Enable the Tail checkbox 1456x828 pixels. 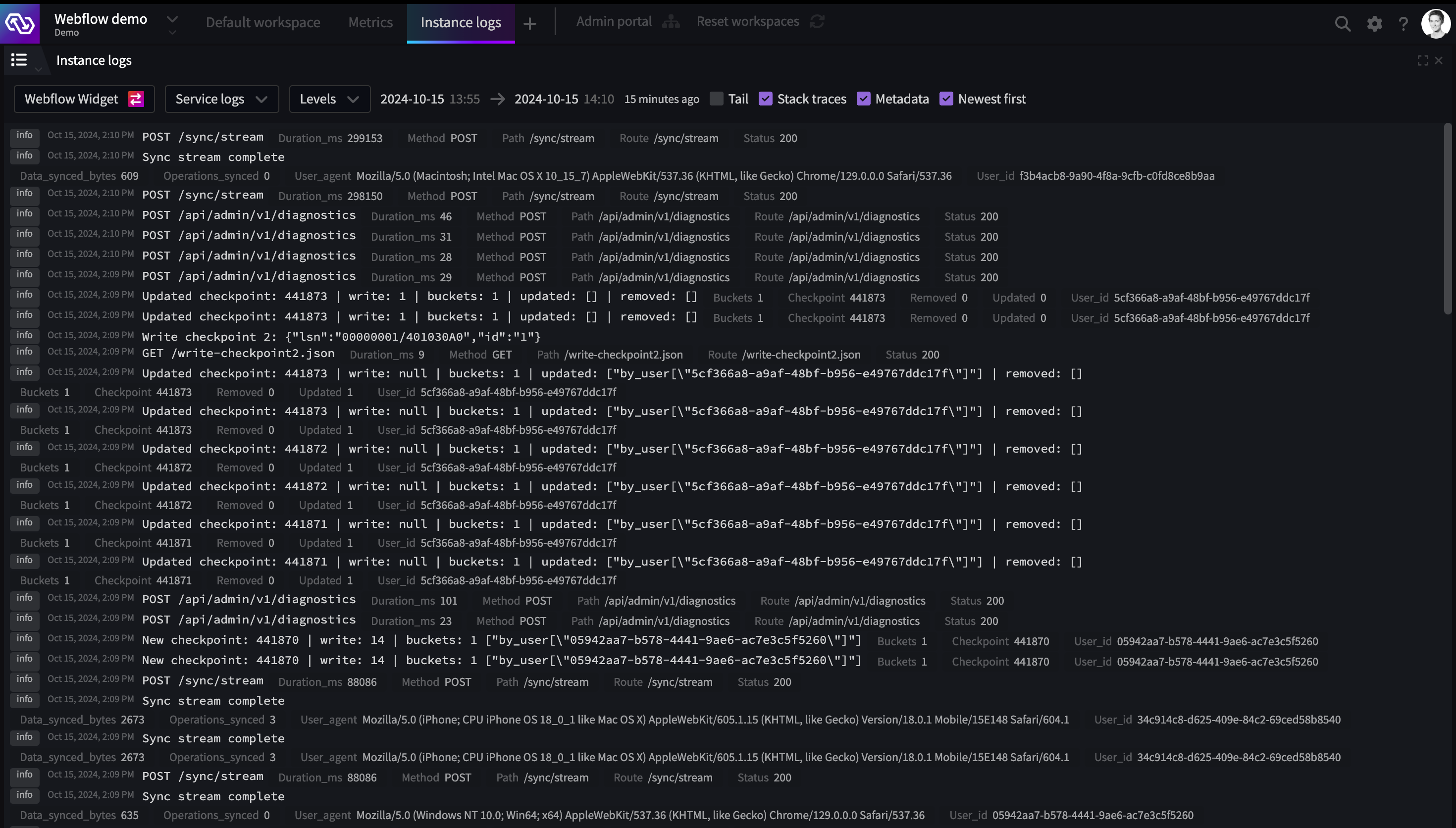pos(716,99)
